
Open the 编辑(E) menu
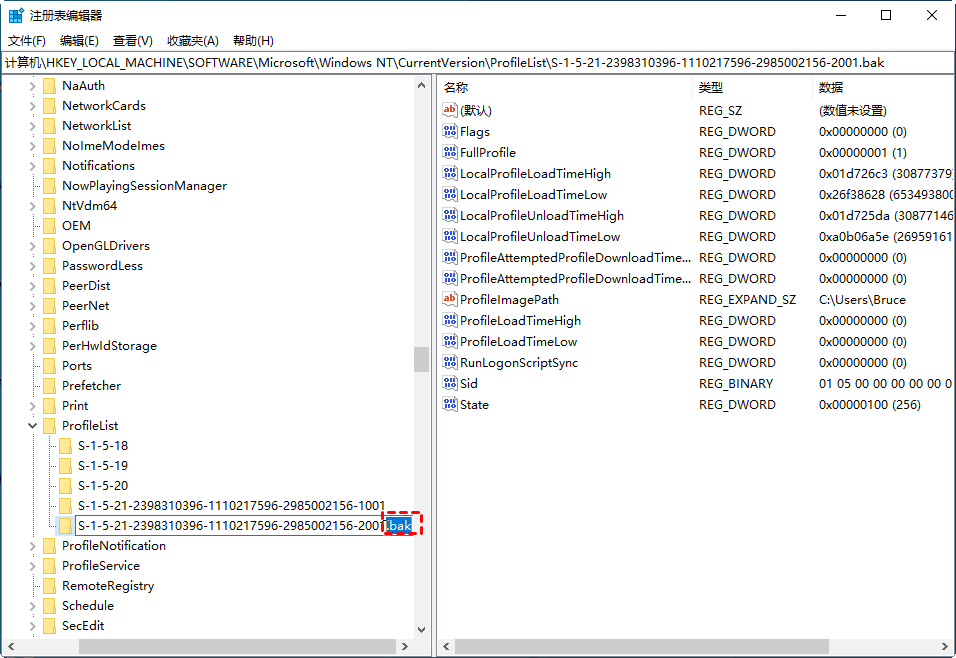point(79,41)
